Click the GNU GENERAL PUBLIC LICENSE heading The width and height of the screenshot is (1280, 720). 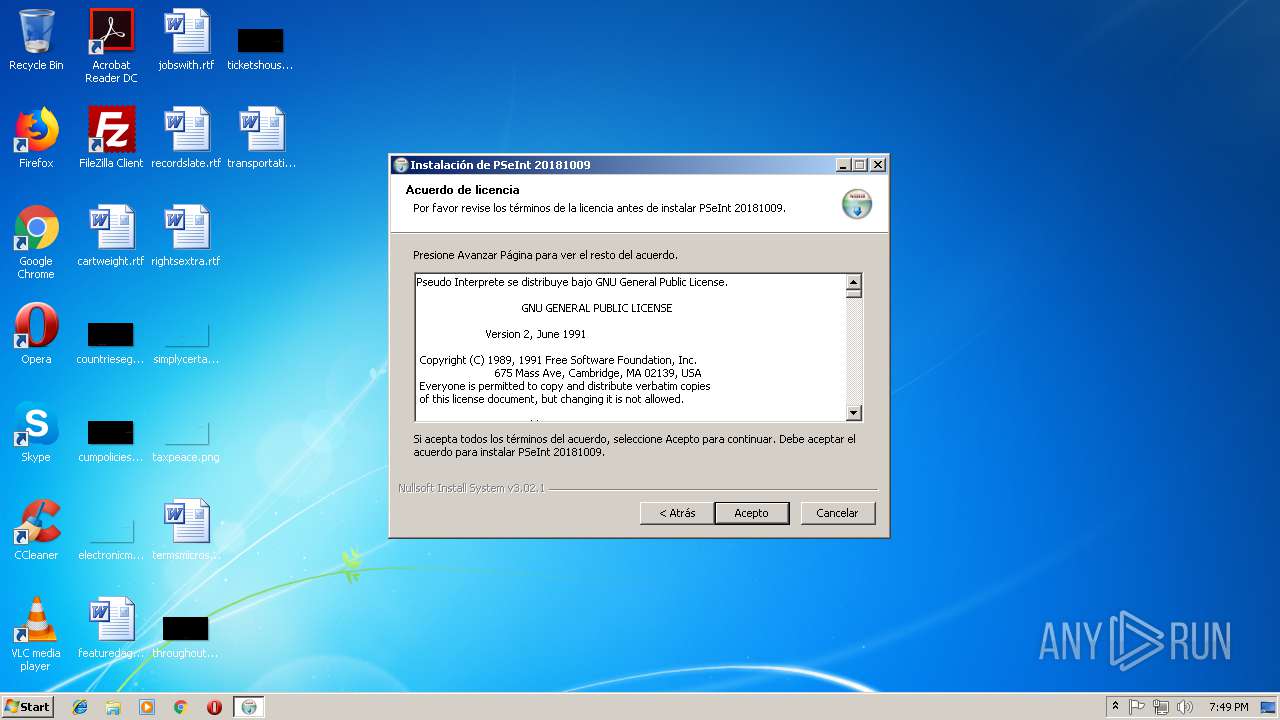coord(597,308)
